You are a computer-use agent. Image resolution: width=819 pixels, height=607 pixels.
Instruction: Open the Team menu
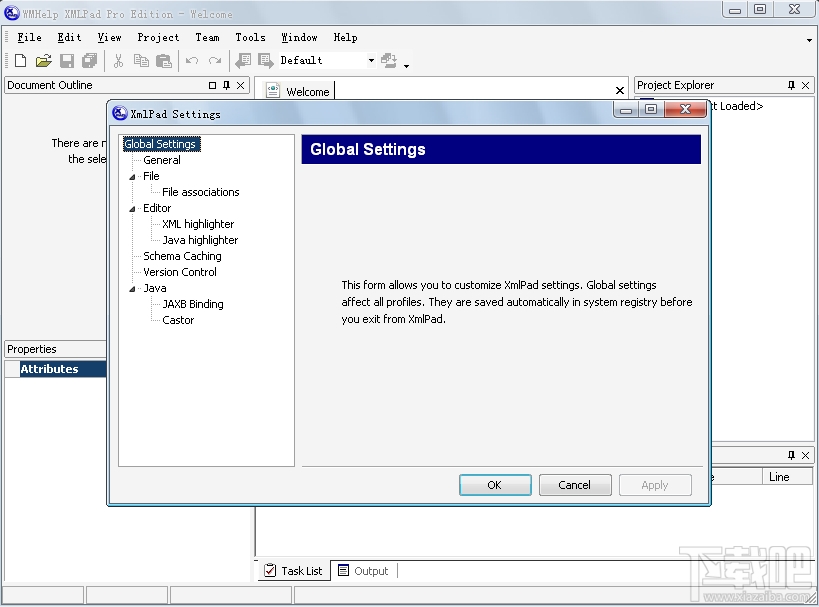[x=207, y=37]
